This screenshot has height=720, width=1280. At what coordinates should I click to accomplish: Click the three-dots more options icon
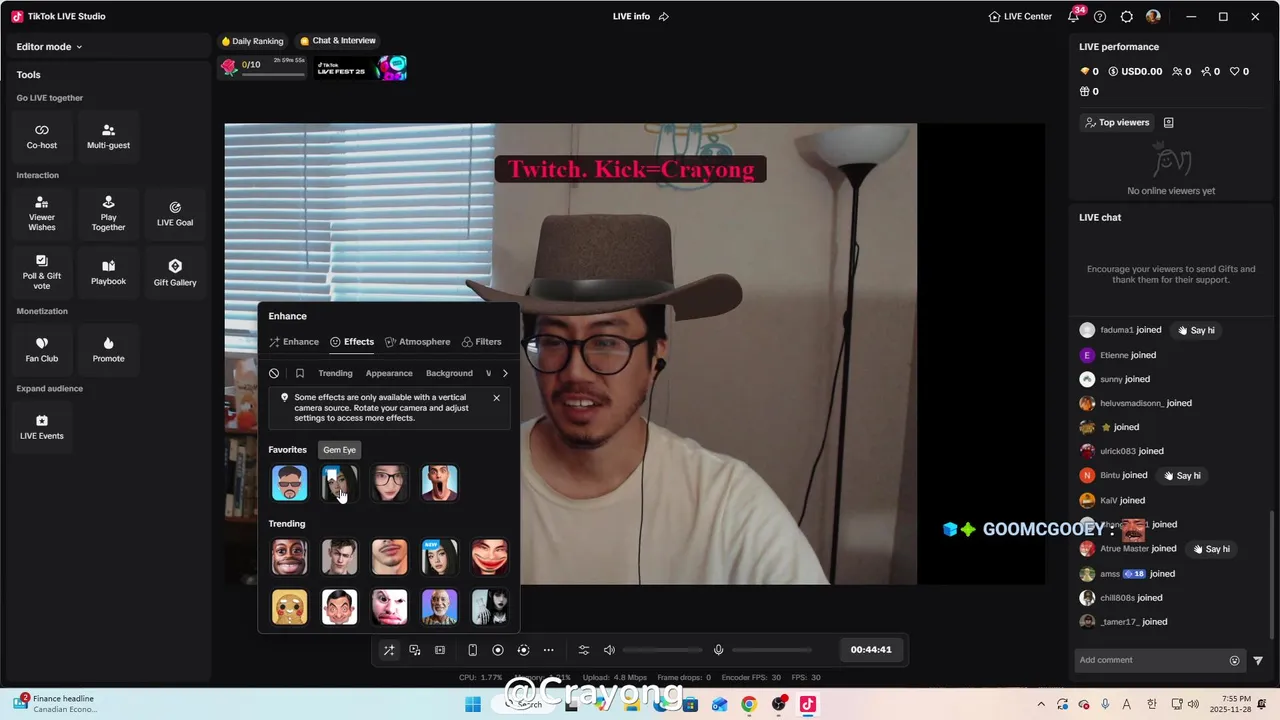click(548, 650)
